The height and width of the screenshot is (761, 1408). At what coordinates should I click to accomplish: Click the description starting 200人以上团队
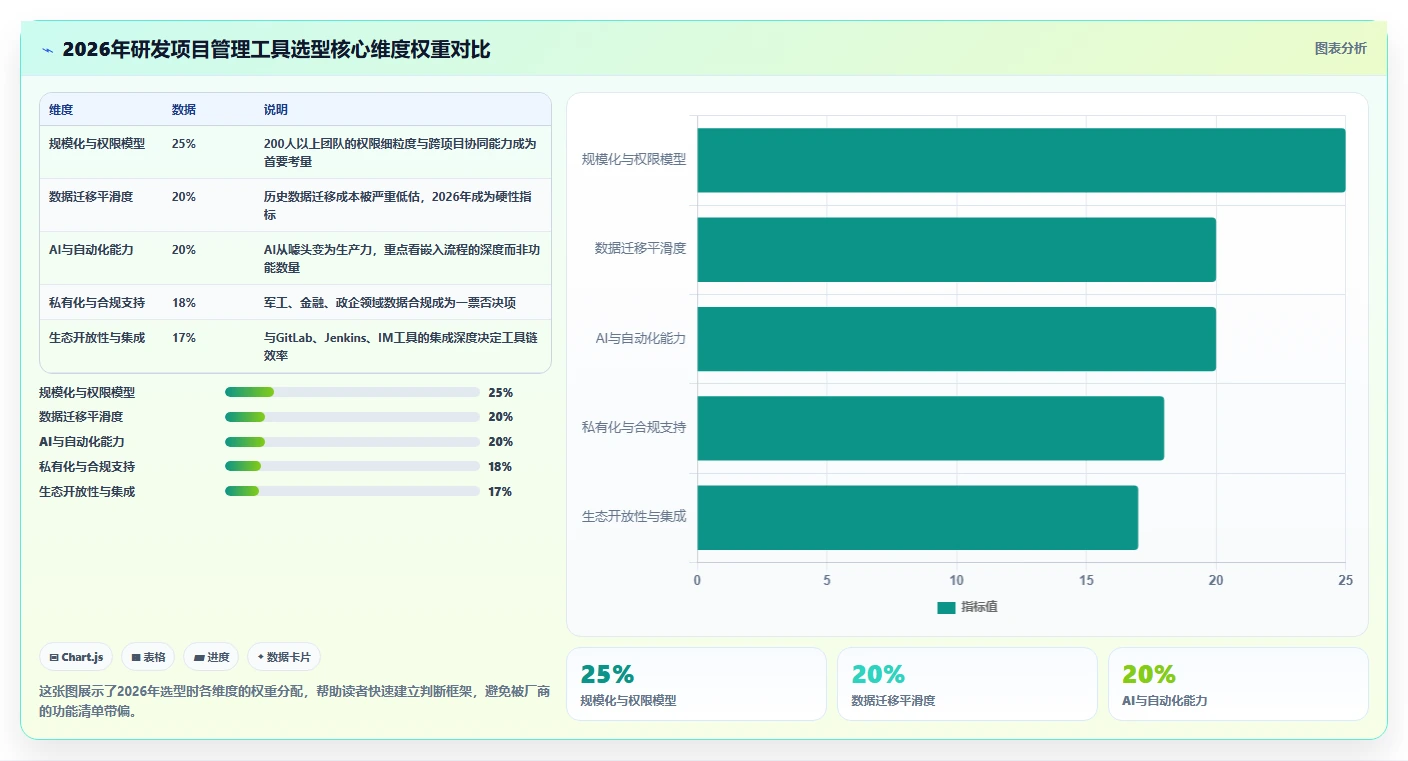pos(400,153)
